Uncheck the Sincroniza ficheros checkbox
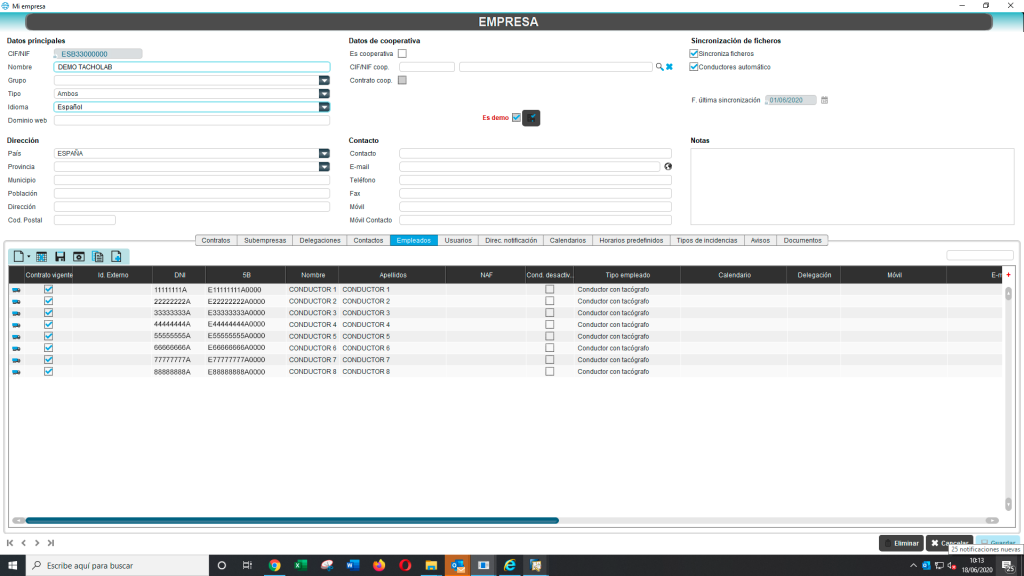This screenshot has height=576, width=1024. pyautogui.click(x=694, y=53)
